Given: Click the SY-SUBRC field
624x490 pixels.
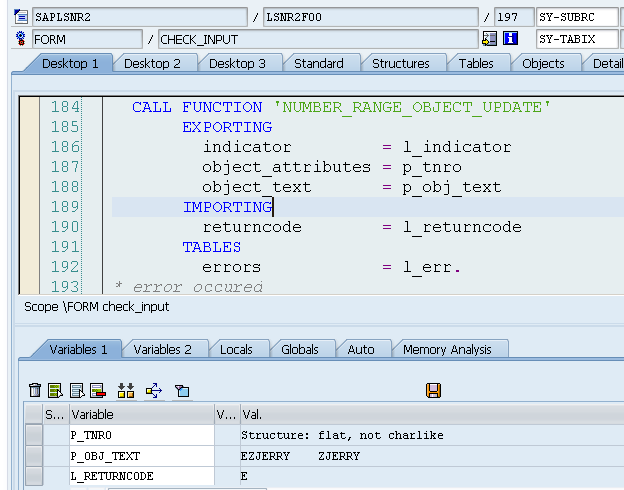Looking at the screenshot, I should [x=578, y=17].
